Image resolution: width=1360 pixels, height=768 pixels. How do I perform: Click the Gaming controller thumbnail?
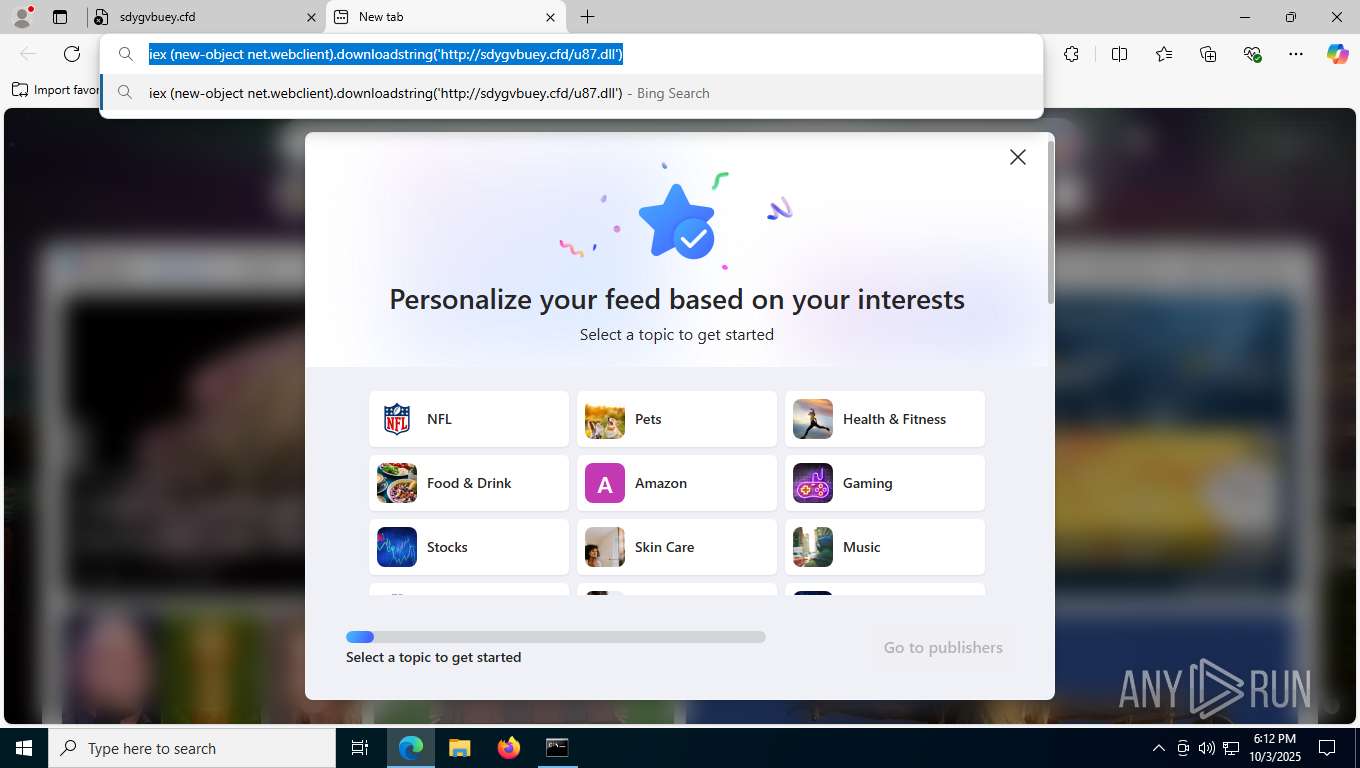coord(813,483)
